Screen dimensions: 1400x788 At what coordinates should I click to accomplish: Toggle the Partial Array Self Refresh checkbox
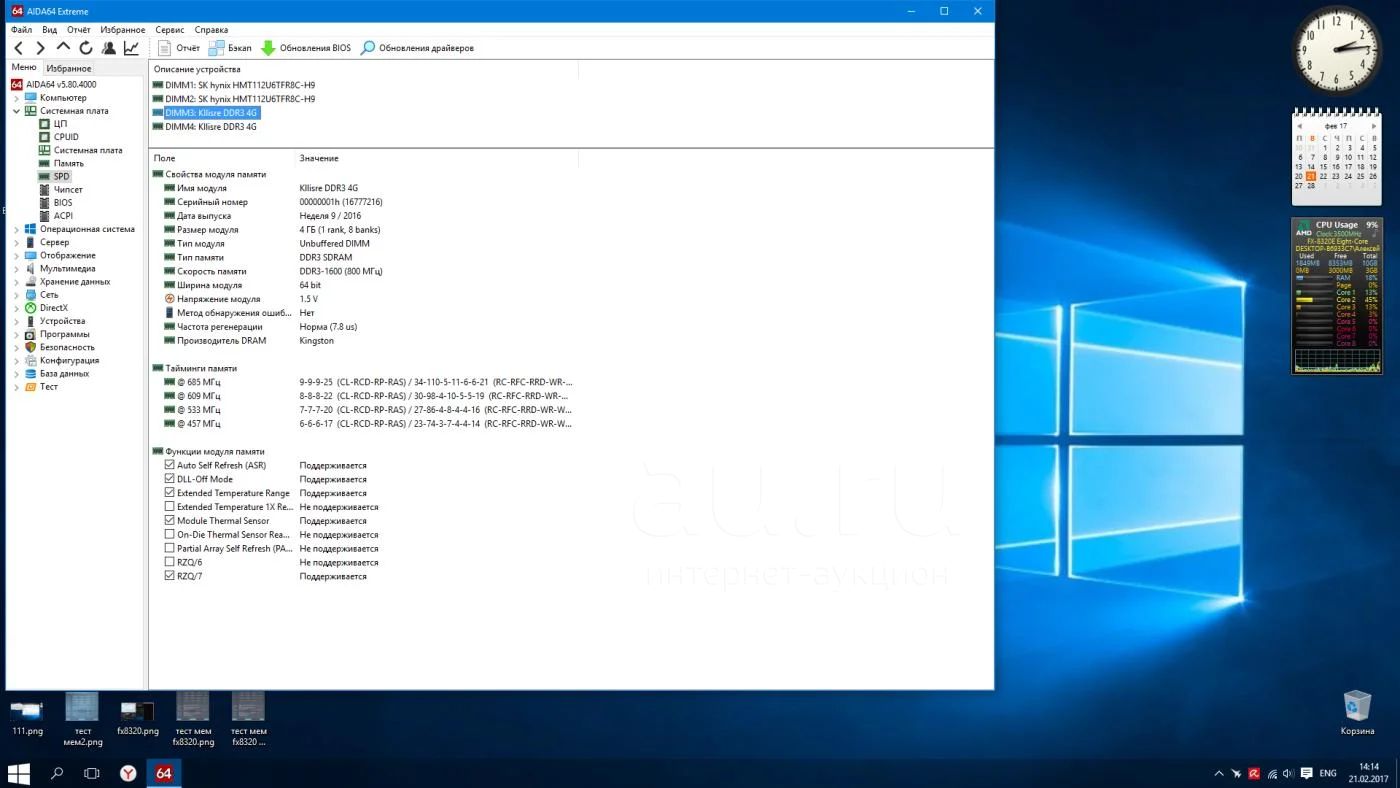coord(169,549)
